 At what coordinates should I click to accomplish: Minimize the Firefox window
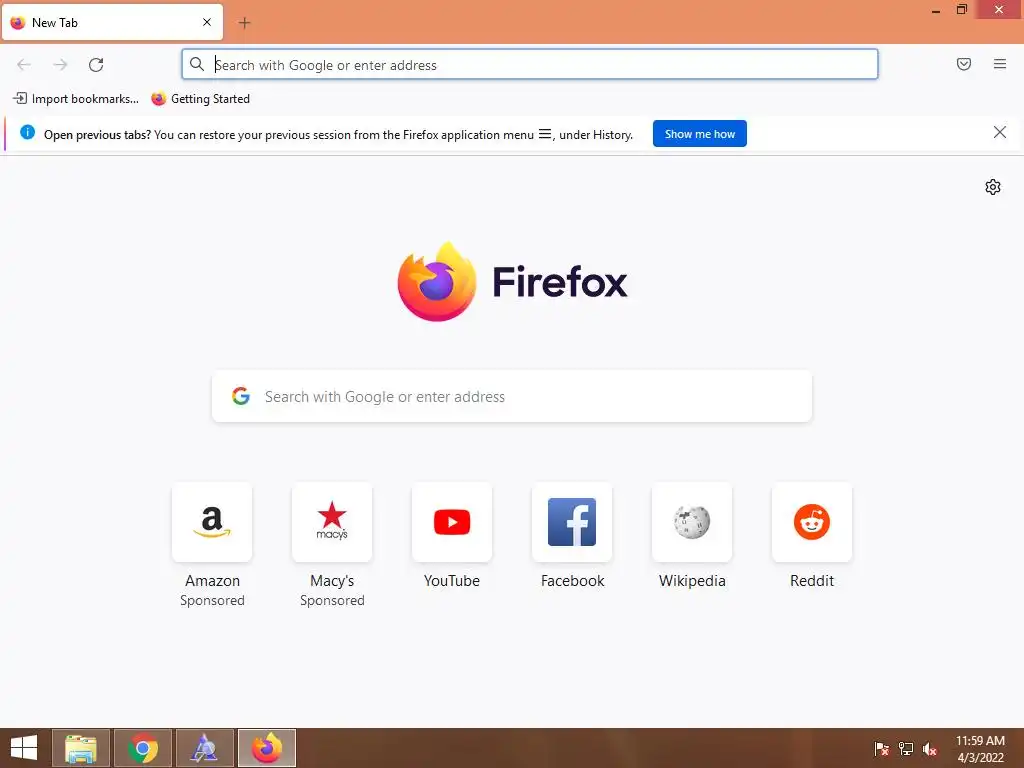click(x=936, y=10)
